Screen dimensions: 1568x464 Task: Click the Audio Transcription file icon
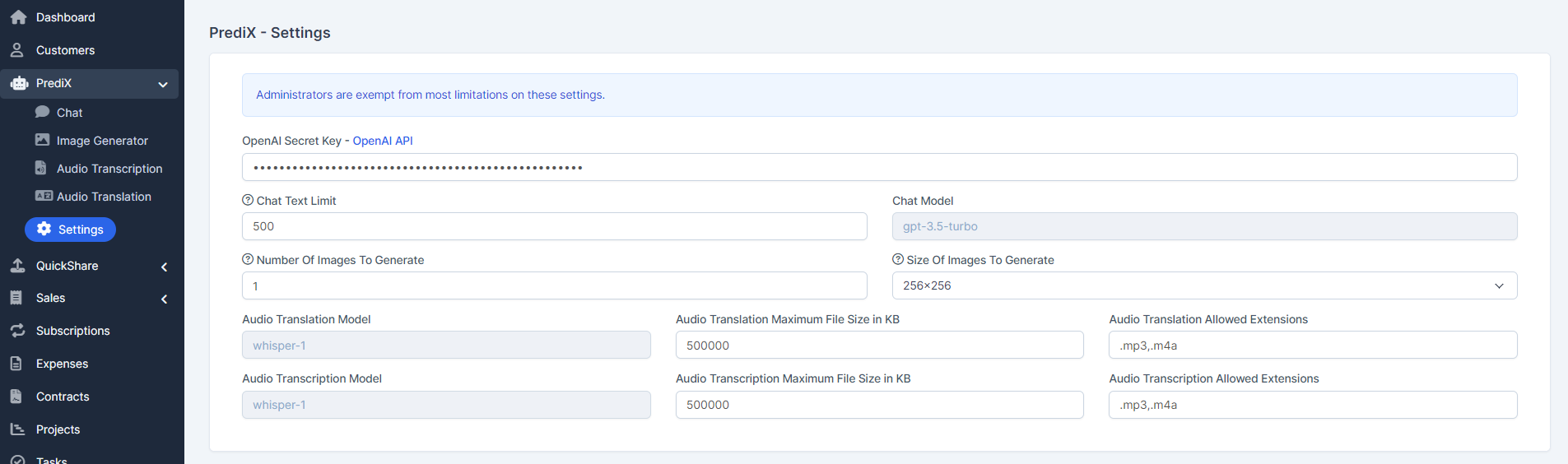41,168
